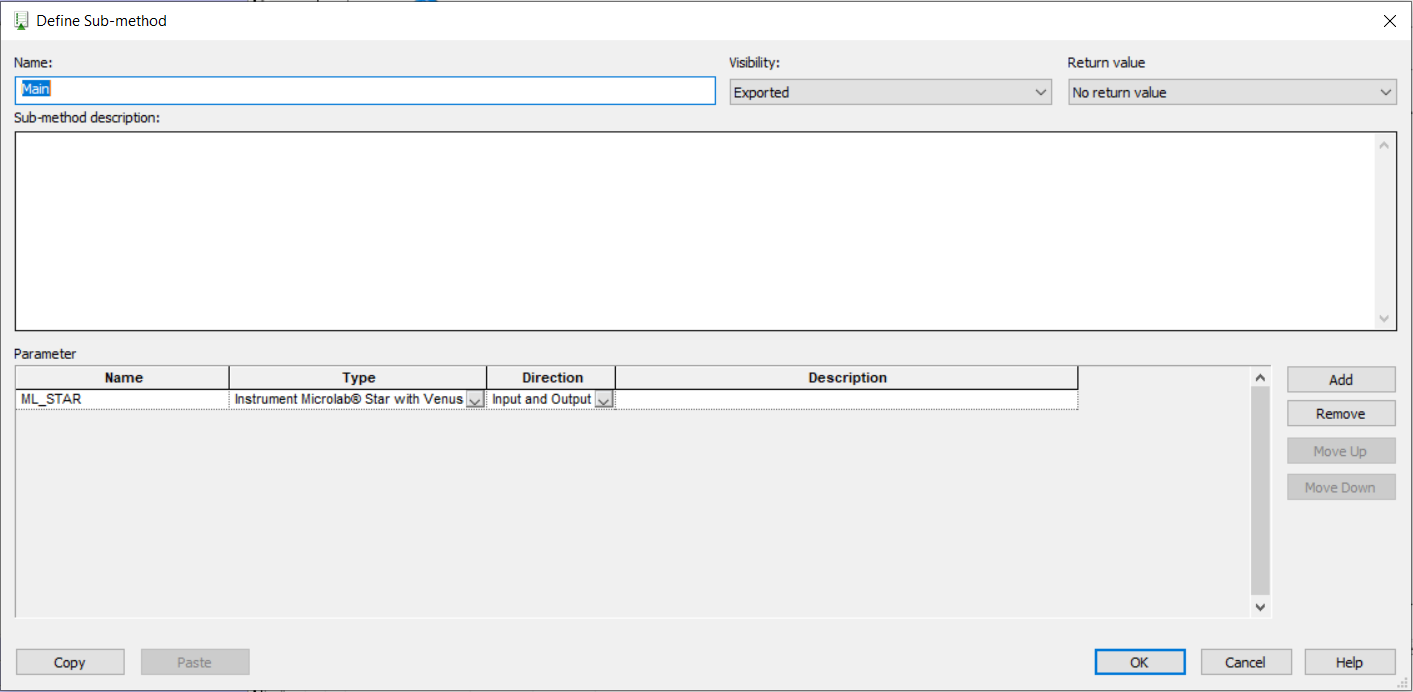This screenshot has height=692, width=1413.
Task: Click the Move Down button
Action: [1341, 488]
